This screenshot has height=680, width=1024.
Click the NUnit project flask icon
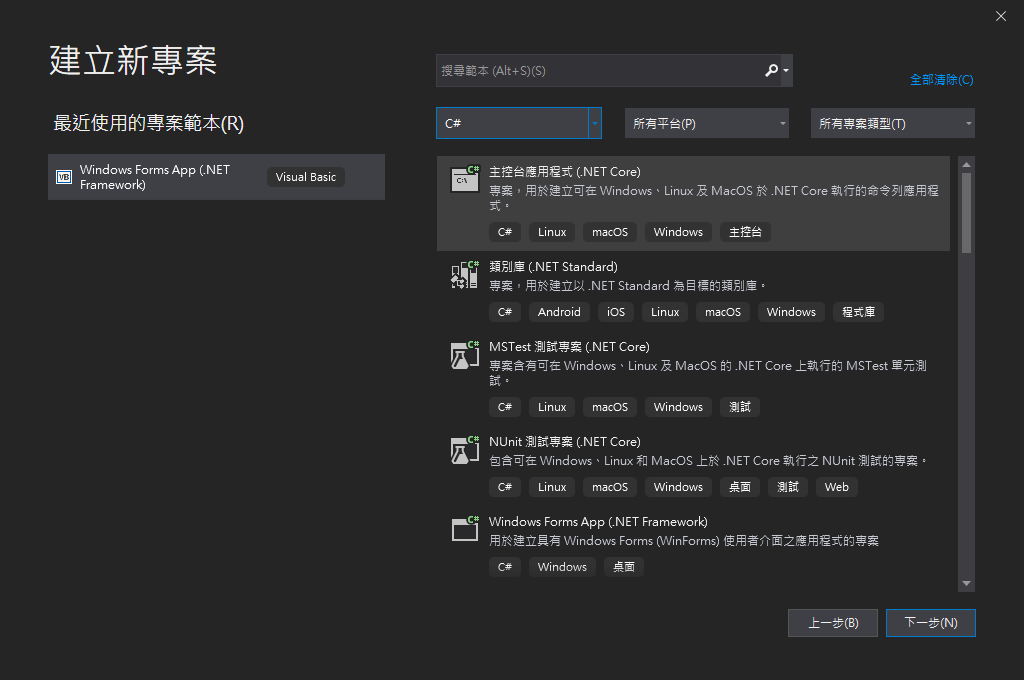(464, 450)
